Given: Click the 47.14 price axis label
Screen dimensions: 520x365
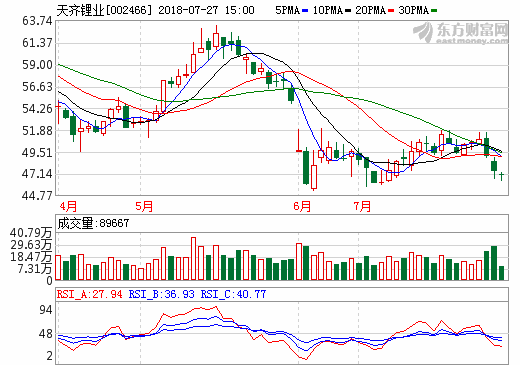Looking at the screenshot, I should [37, 174].
